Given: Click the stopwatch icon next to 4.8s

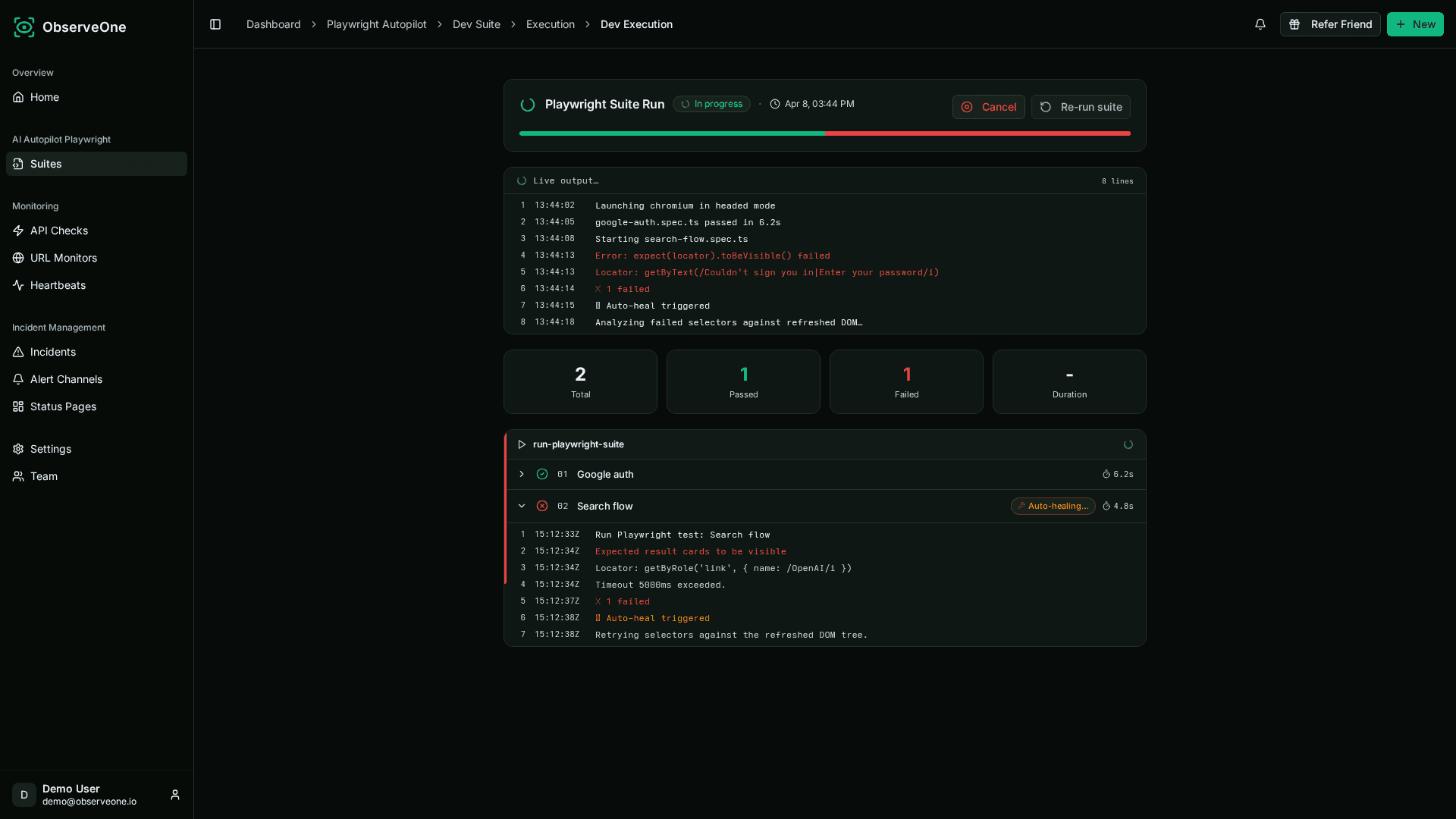Looking at the screenshot, I should tap(1106, 506).
